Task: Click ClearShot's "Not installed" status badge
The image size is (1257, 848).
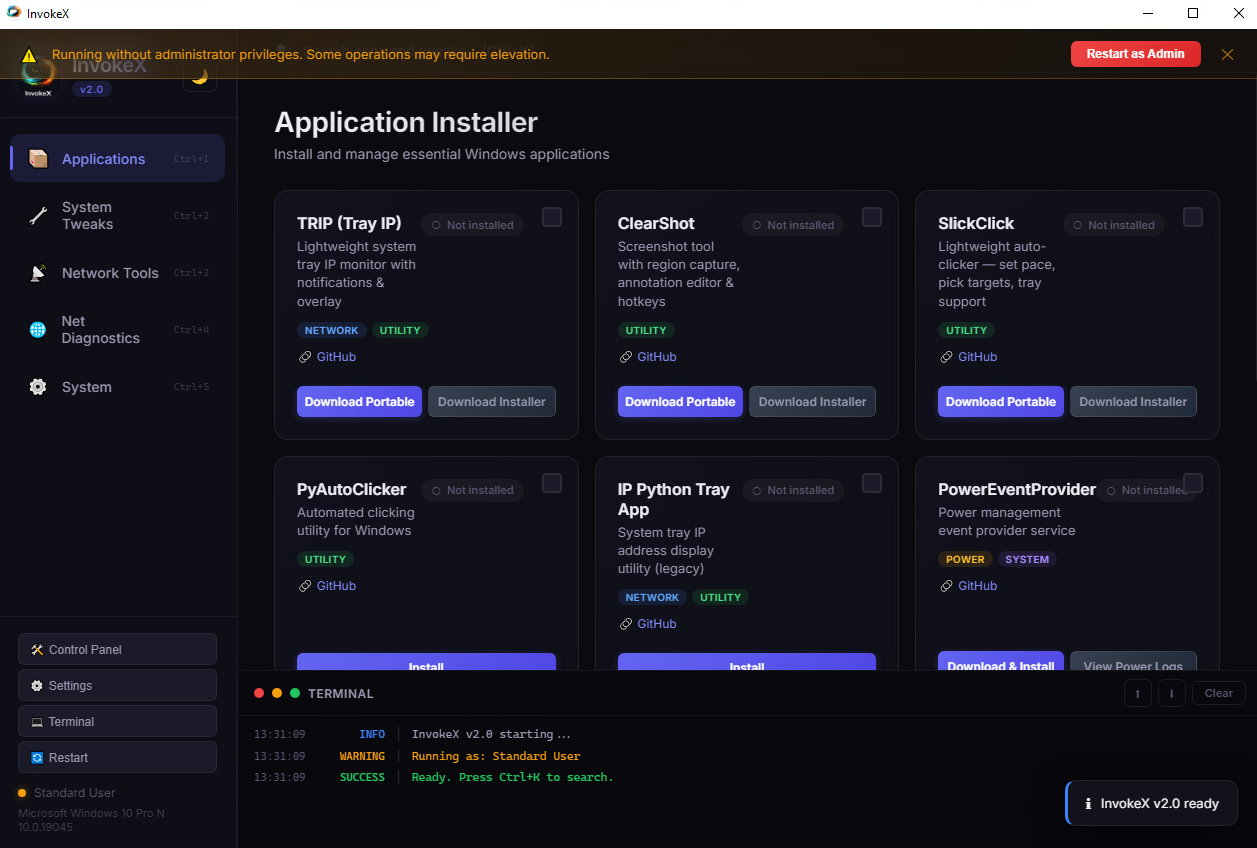Action: pos(793,225)
